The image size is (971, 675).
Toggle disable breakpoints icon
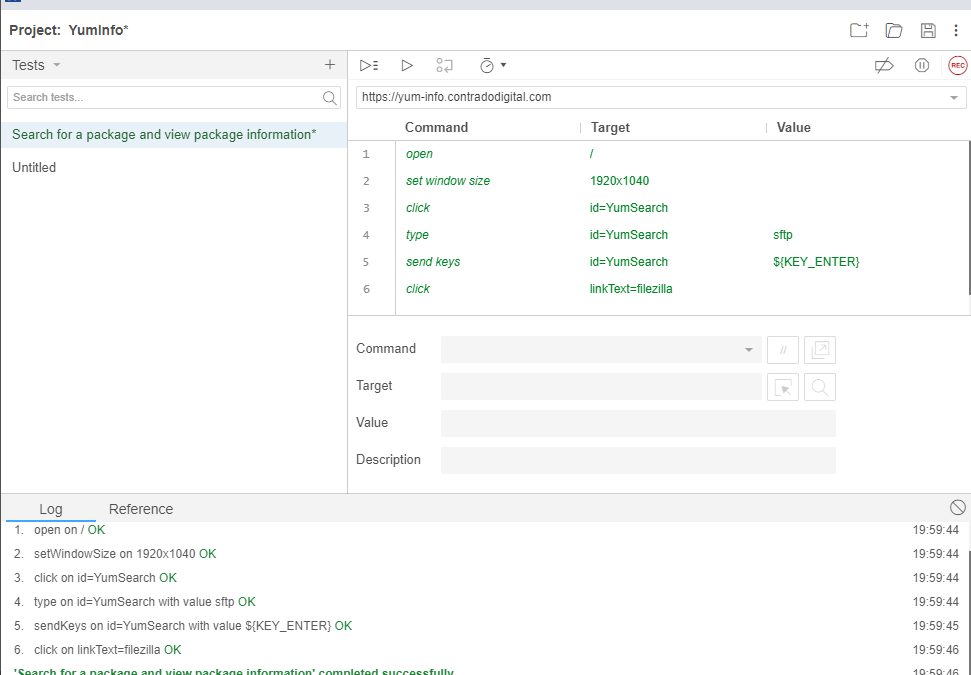point(884,65)
